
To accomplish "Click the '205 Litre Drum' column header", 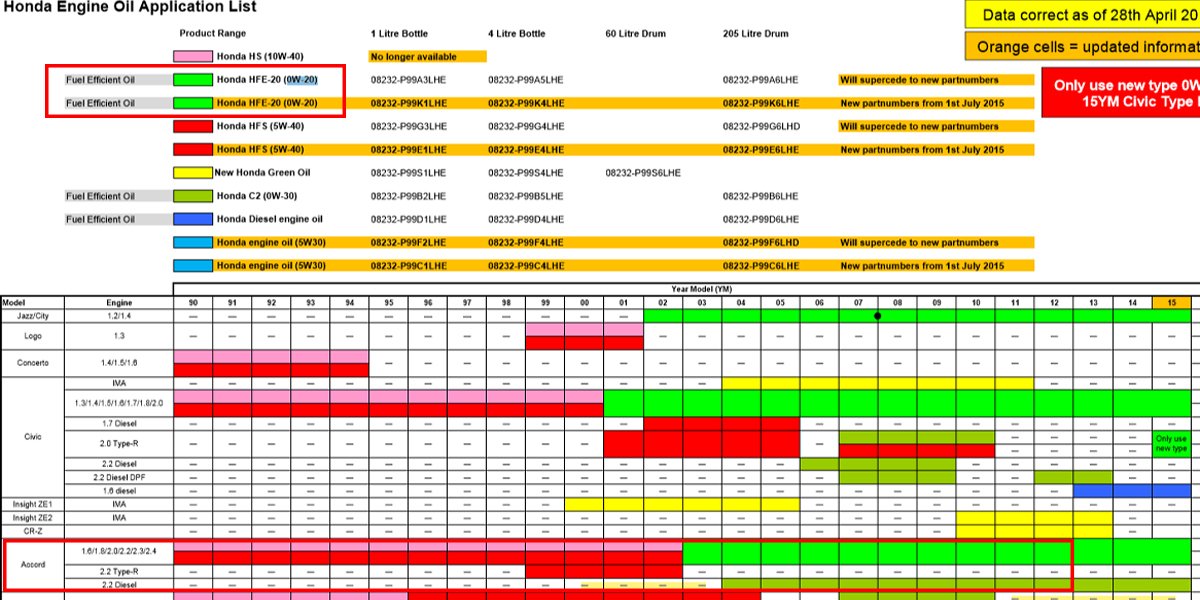I will click(755, 34).
